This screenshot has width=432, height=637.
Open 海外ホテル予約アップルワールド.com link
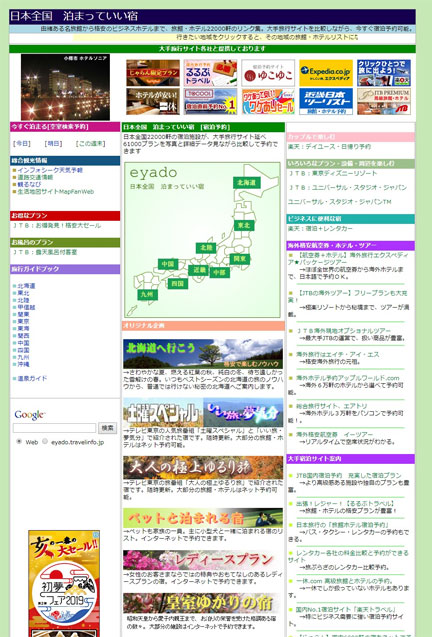347,378
